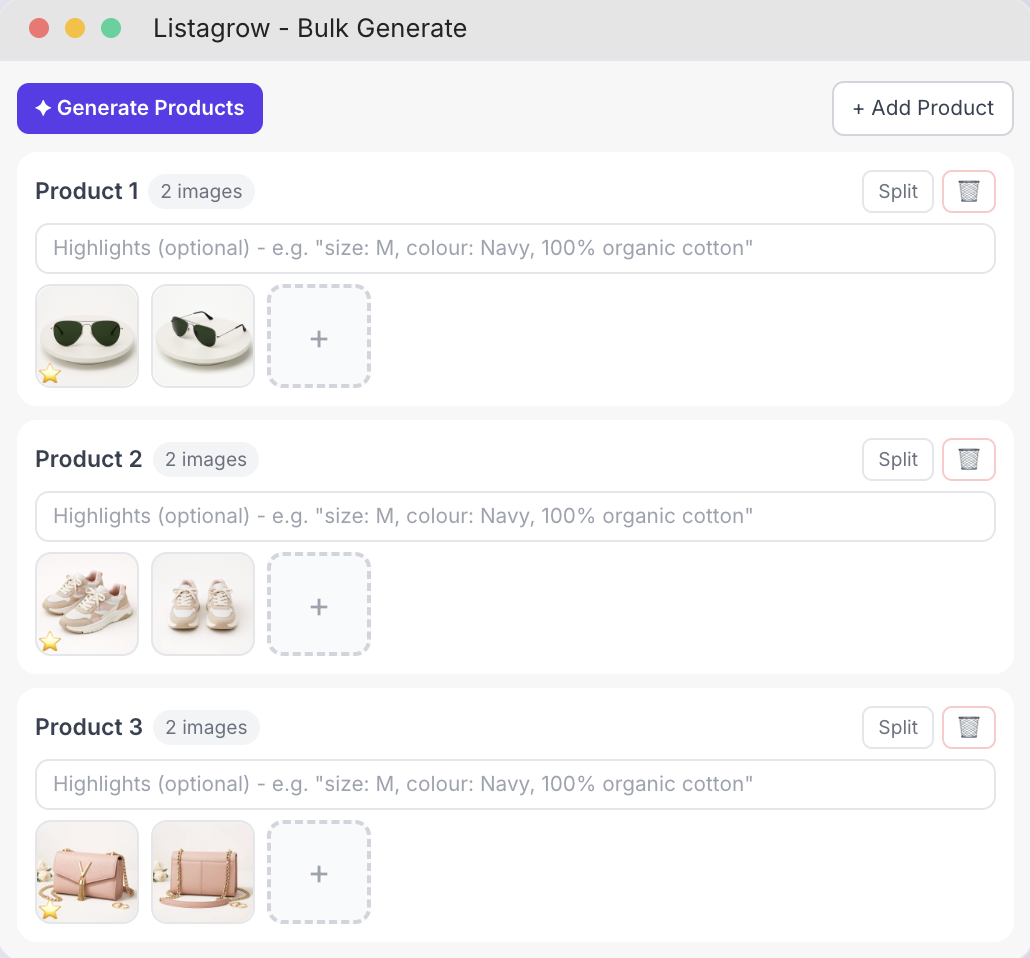Toggle the star on Product 2's first sneaker image
The height and width of the screenshot is (958, 1030).
pos(49,643)
